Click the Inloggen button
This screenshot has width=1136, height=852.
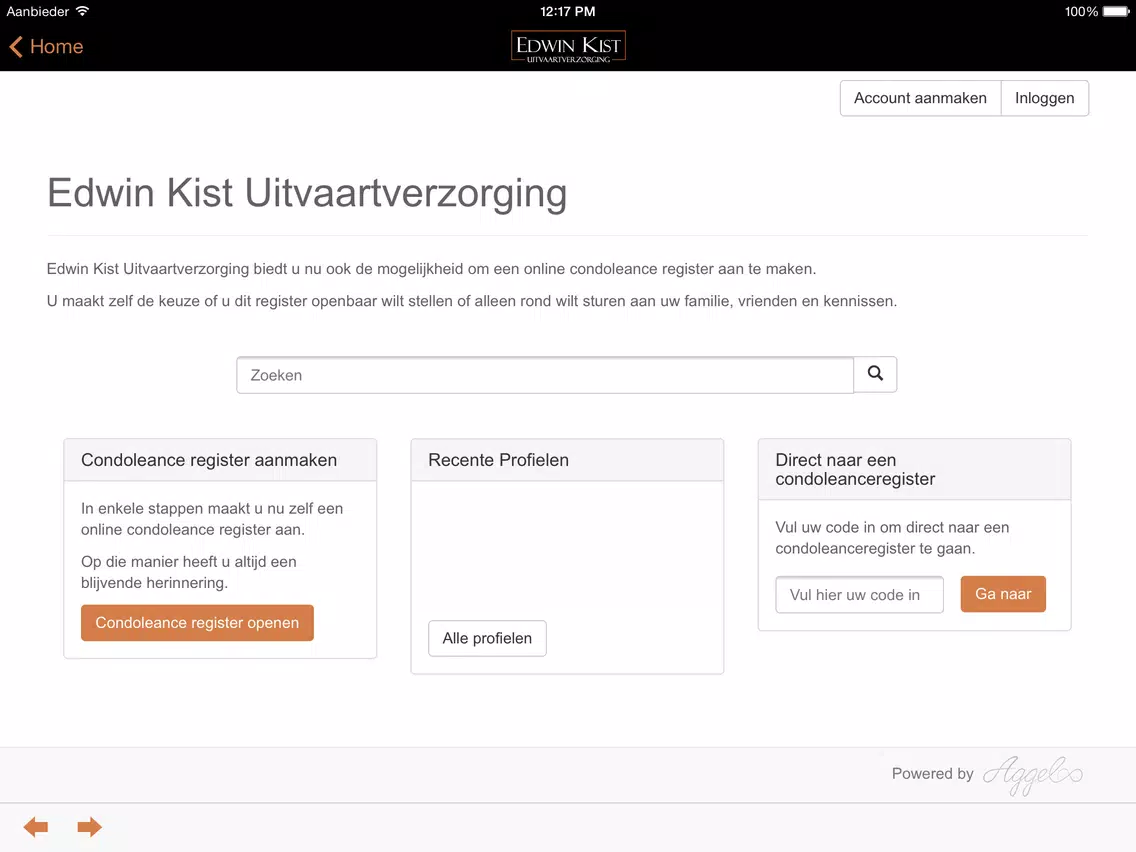tap(1044, 98)
